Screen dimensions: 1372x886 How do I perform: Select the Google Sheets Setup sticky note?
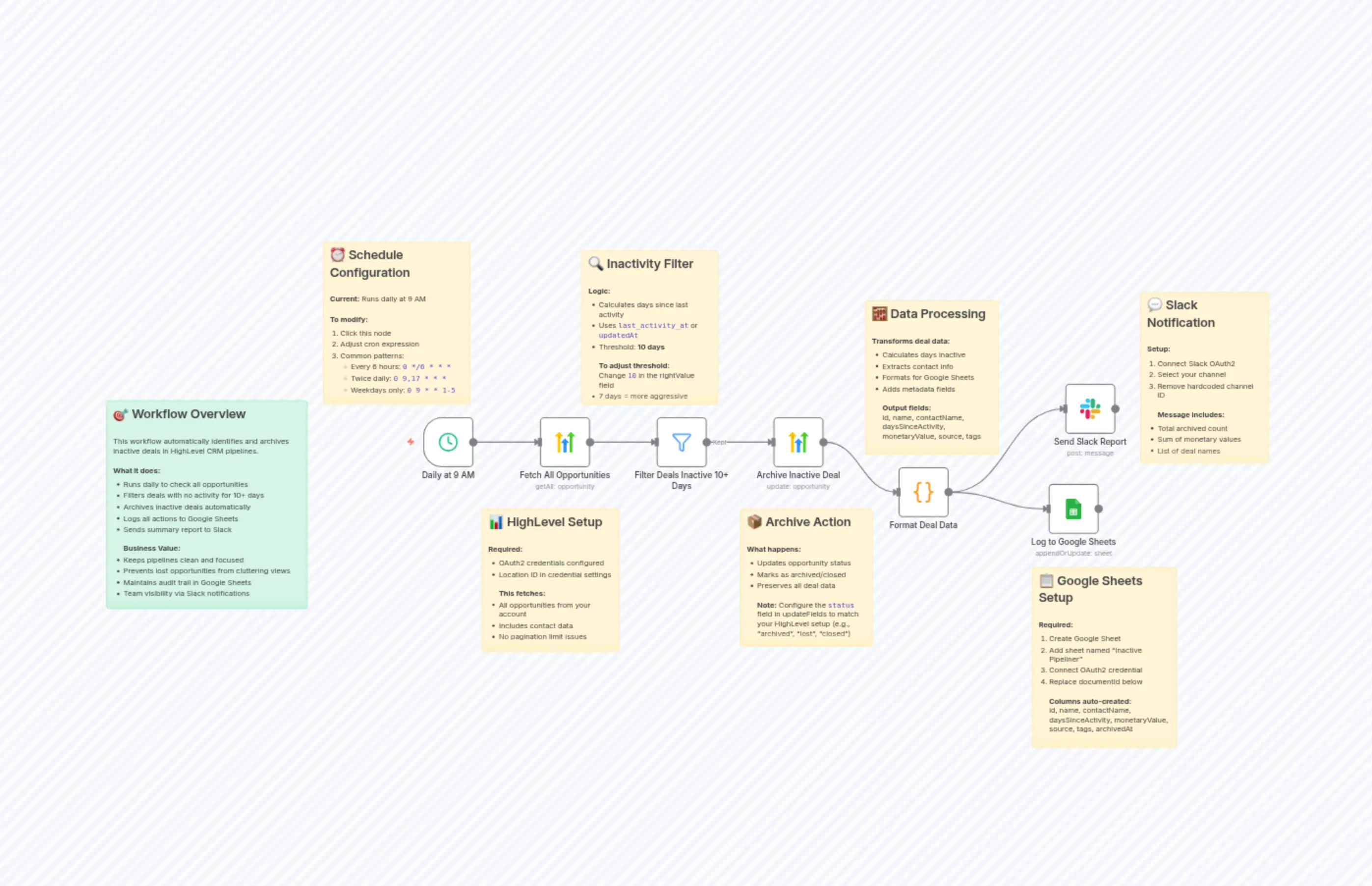pos(1104,656)
